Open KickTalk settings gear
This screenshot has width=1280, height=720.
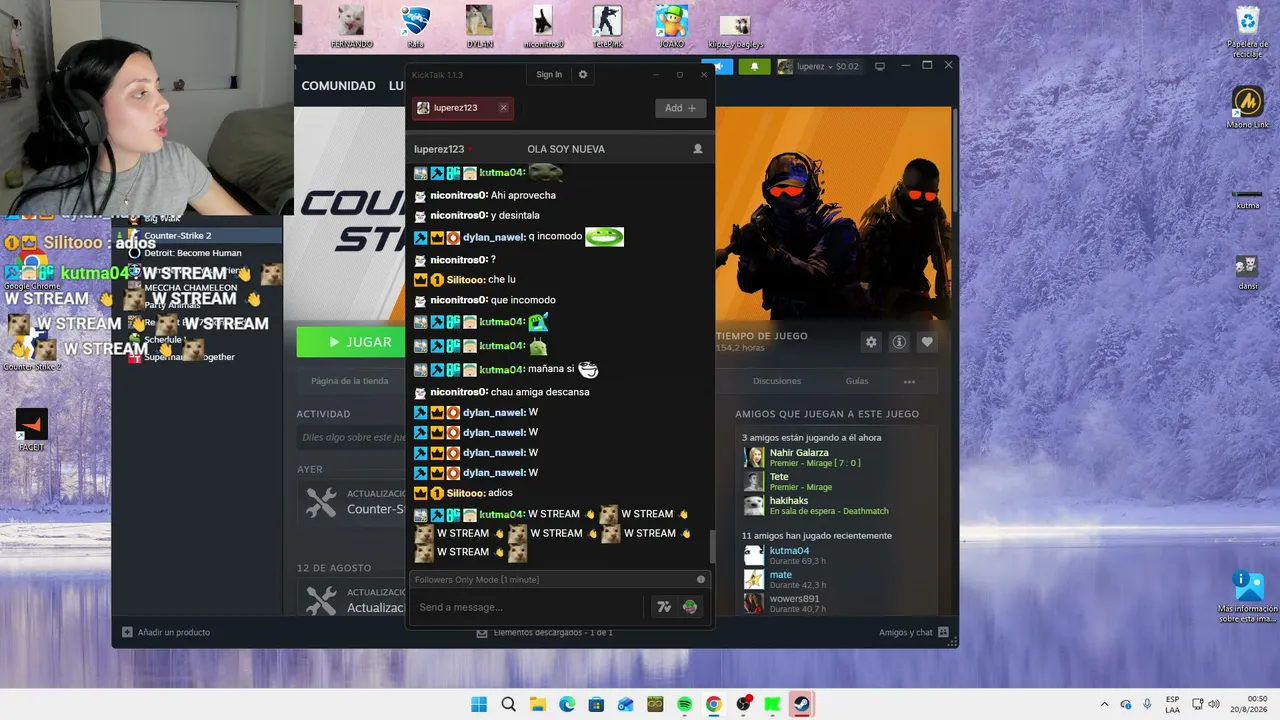[583, 75]
